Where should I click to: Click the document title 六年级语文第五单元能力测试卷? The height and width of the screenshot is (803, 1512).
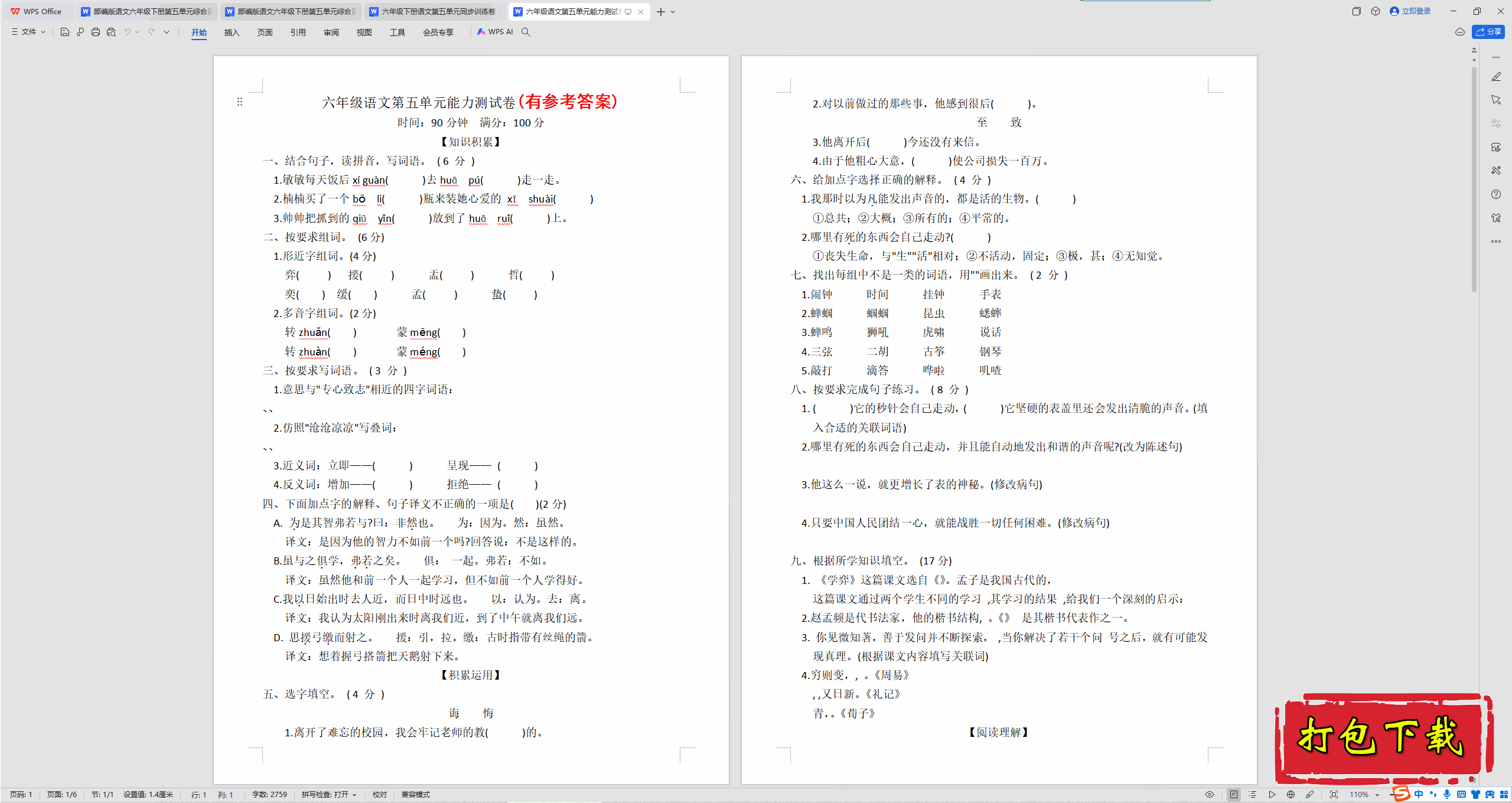click(418, 103)
